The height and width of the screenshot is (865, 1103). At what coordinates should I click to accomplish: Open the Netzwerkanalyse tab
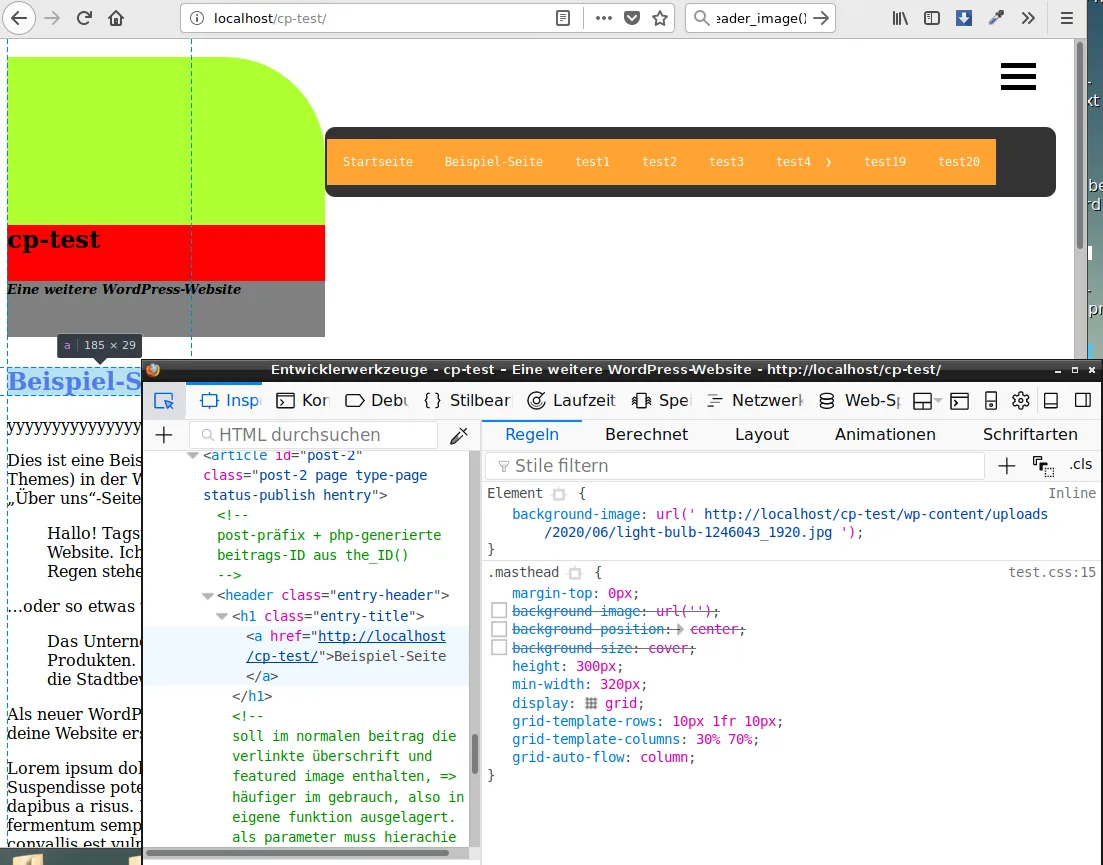754,401
